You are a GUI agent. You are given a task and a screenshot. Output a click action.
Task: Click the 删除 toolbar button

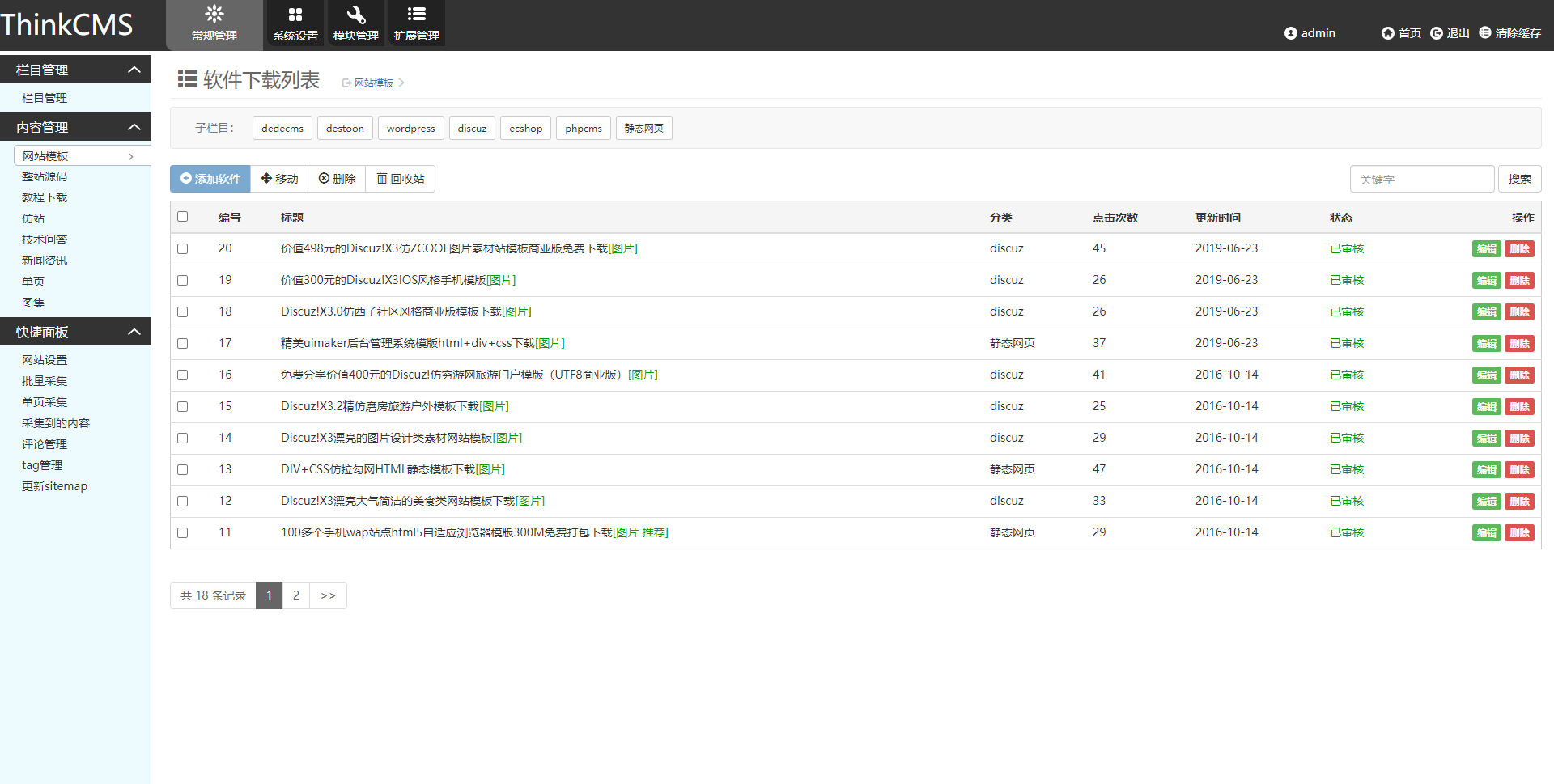point(337,179)
